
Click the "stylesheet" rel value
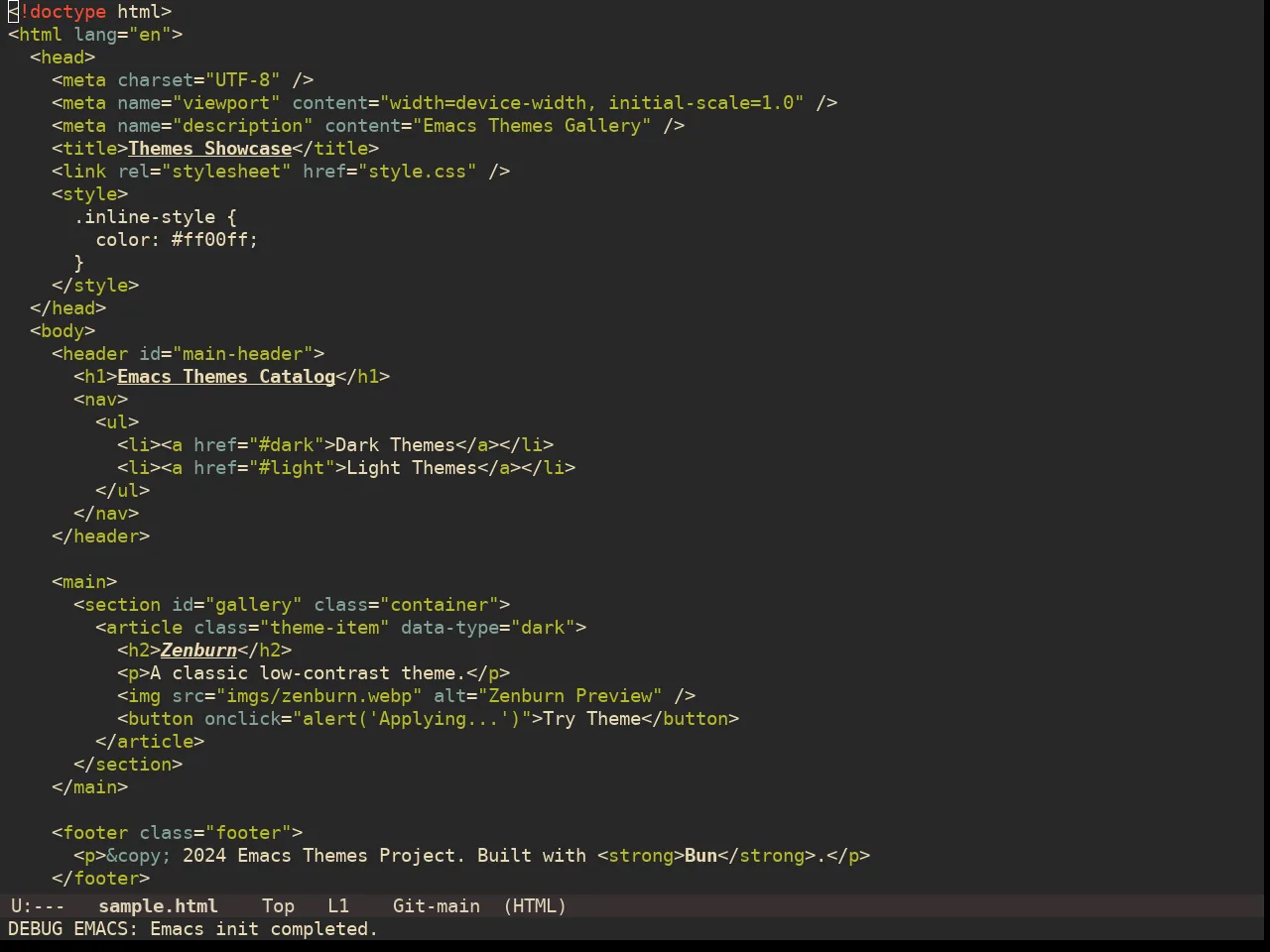(x=226, y=172)
